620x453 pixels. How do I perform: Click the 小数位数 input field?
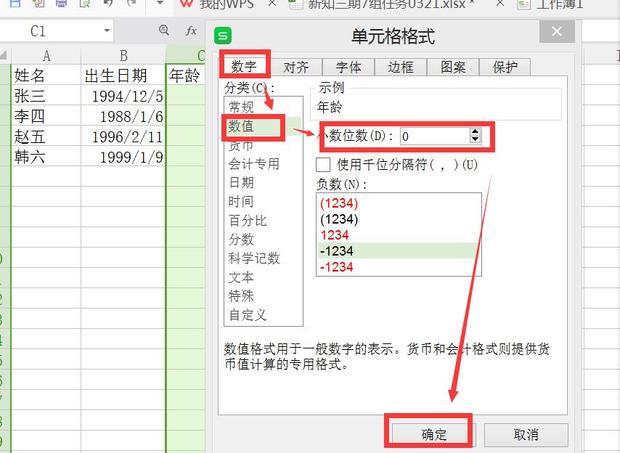coord(432,135)
